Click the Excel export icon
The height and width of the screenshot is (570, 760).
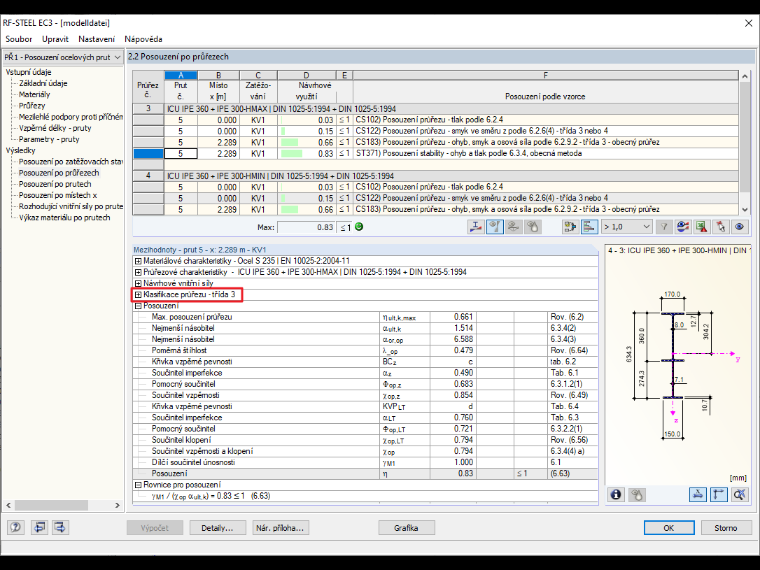click(702, 227)
